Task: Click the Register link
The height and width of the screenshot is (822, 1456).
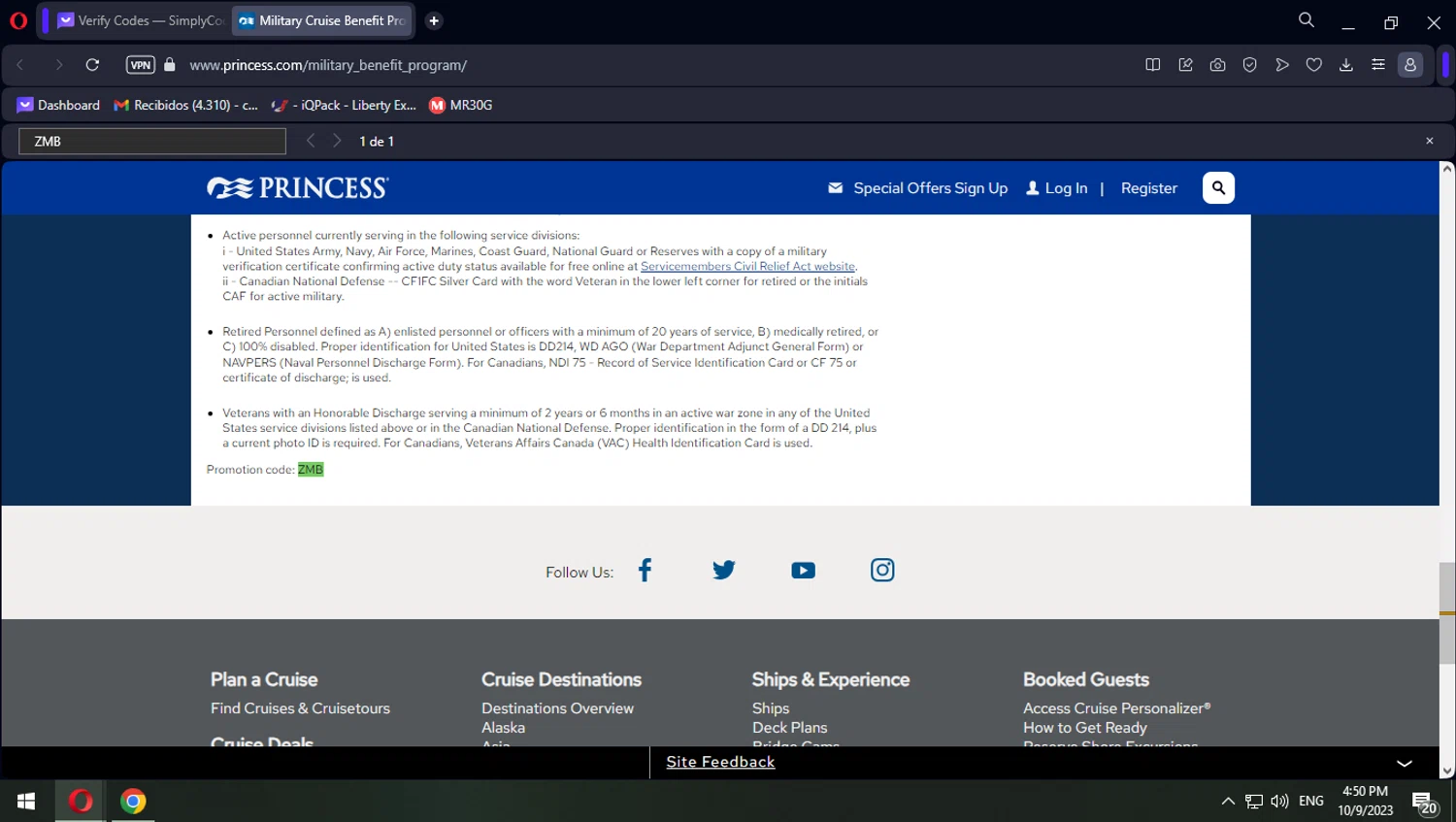Action: point(1149,188)
